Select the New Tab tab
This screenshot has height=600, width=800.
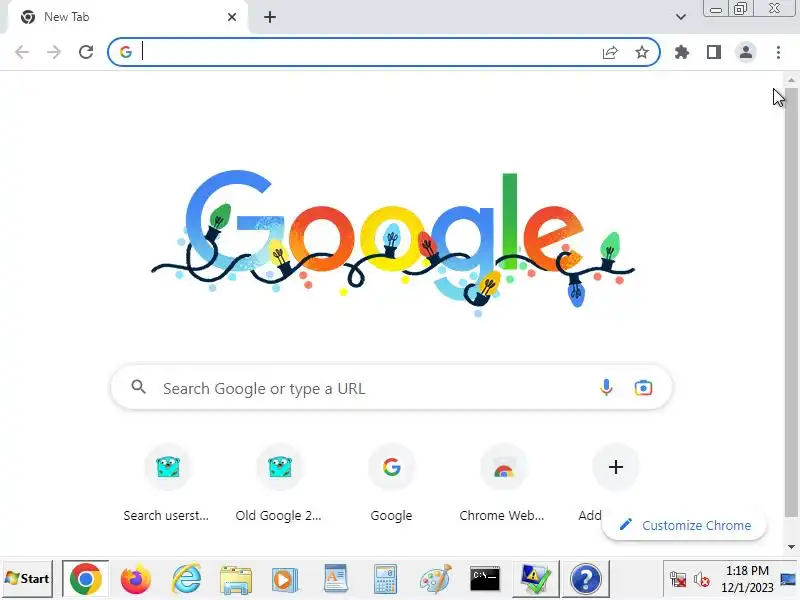(128, 17)
